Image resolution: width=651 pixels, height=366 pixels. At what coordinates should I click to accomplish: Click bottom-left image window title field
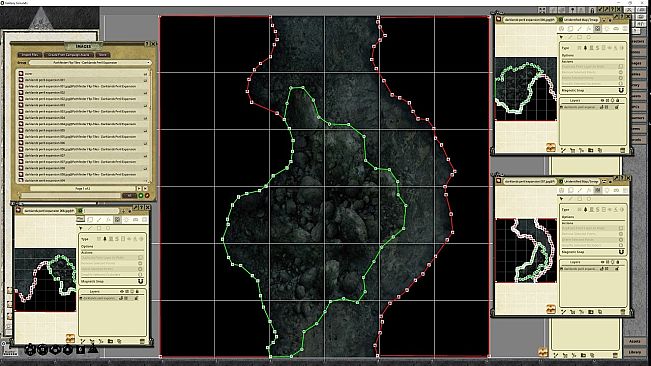point(49,211)
